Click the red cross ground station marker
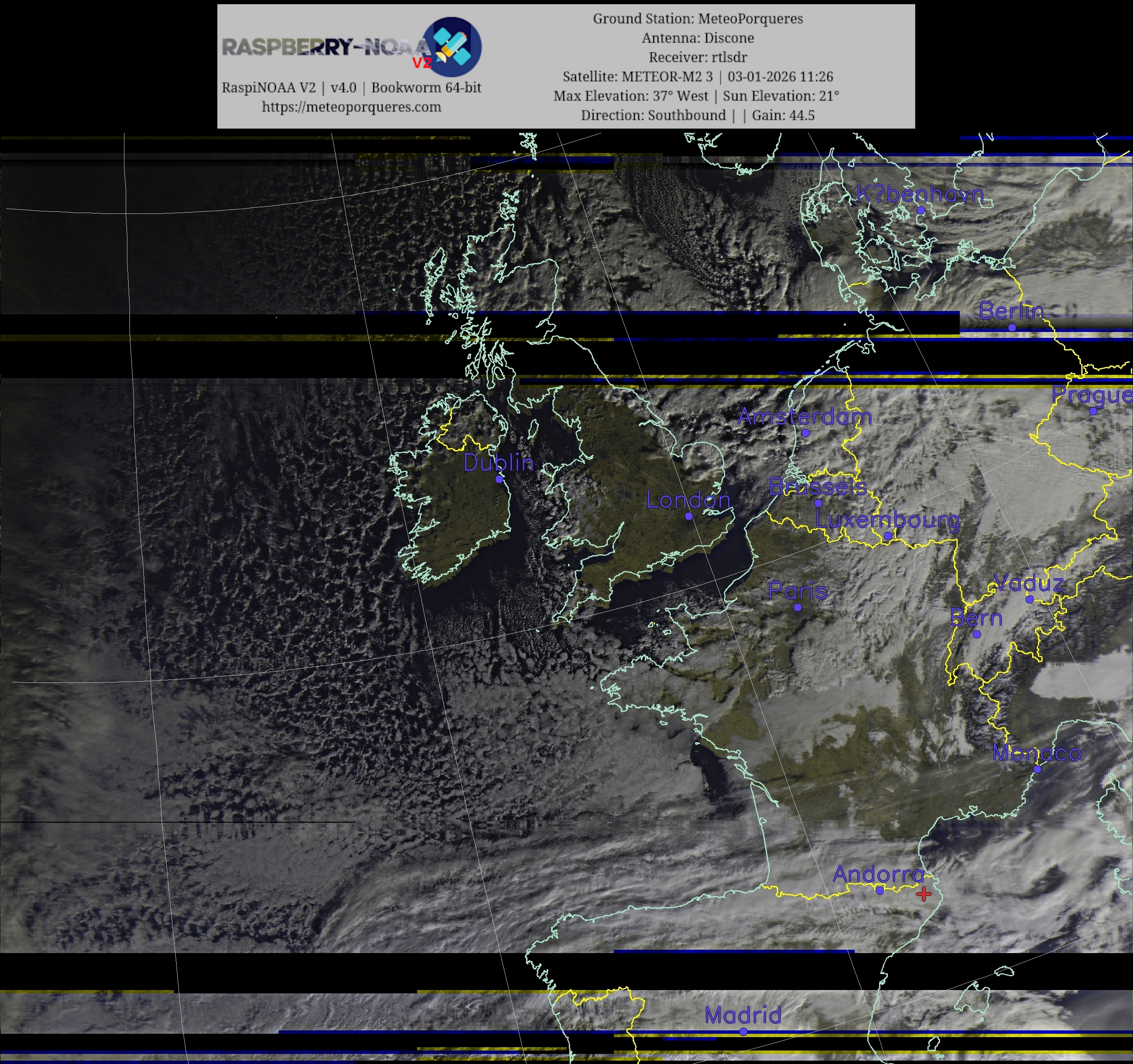The height and width of the screenshot is (1064, 1133). [x=924, y=894]
